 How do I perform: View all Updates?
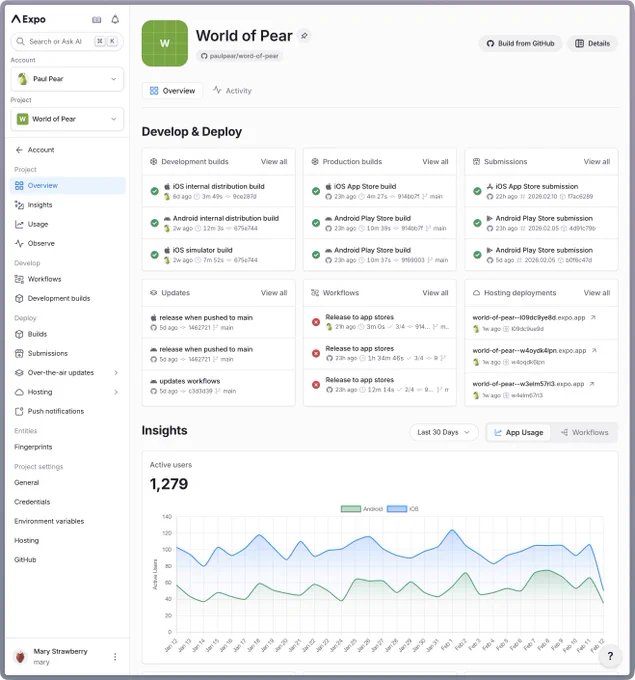(x=274, y=293)
